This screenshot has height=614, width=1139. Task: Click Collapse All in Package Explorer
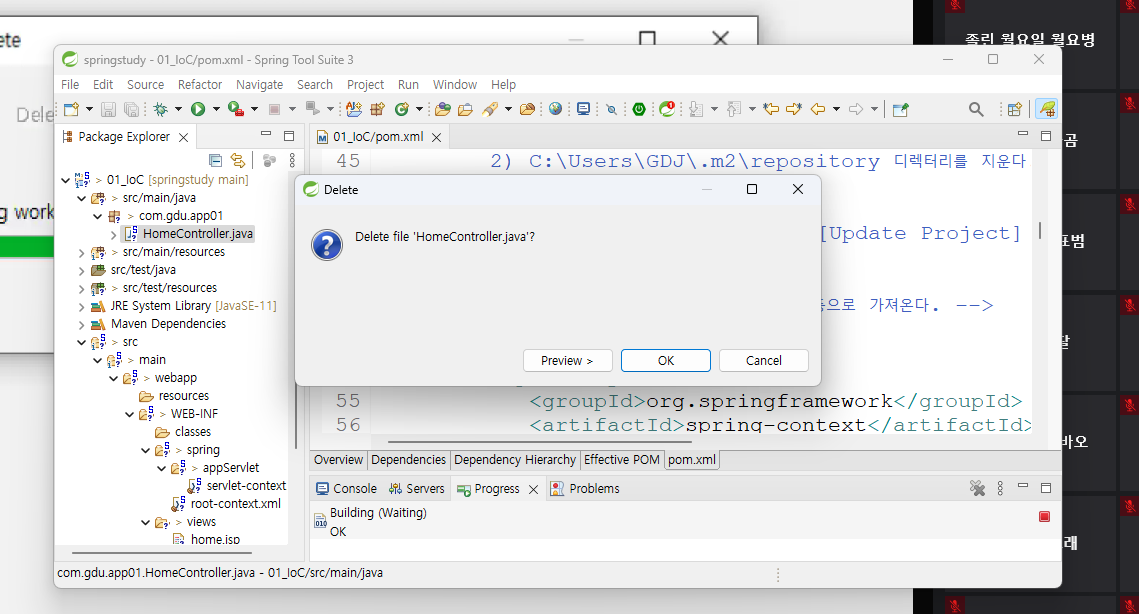click(216, 160)
